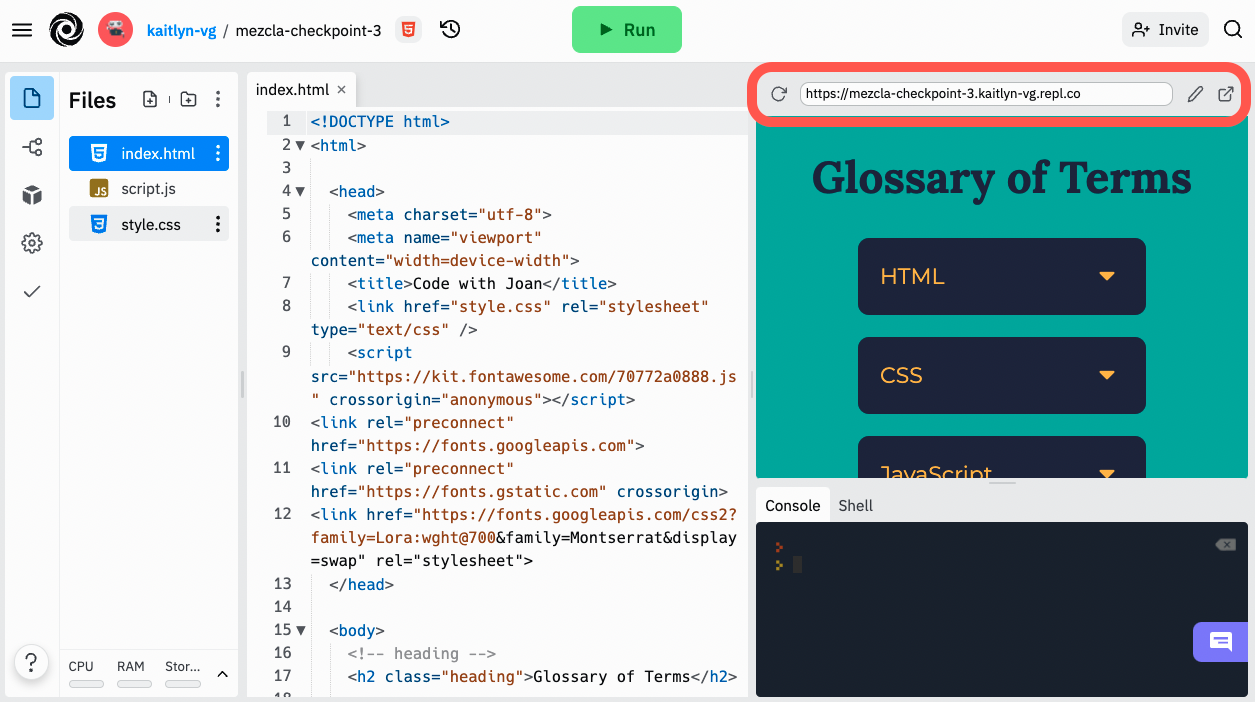This screenshot has height=702, width=1255.
Task: Open the Settings gear sidebar icon
Action: click(x=32, y=243)
